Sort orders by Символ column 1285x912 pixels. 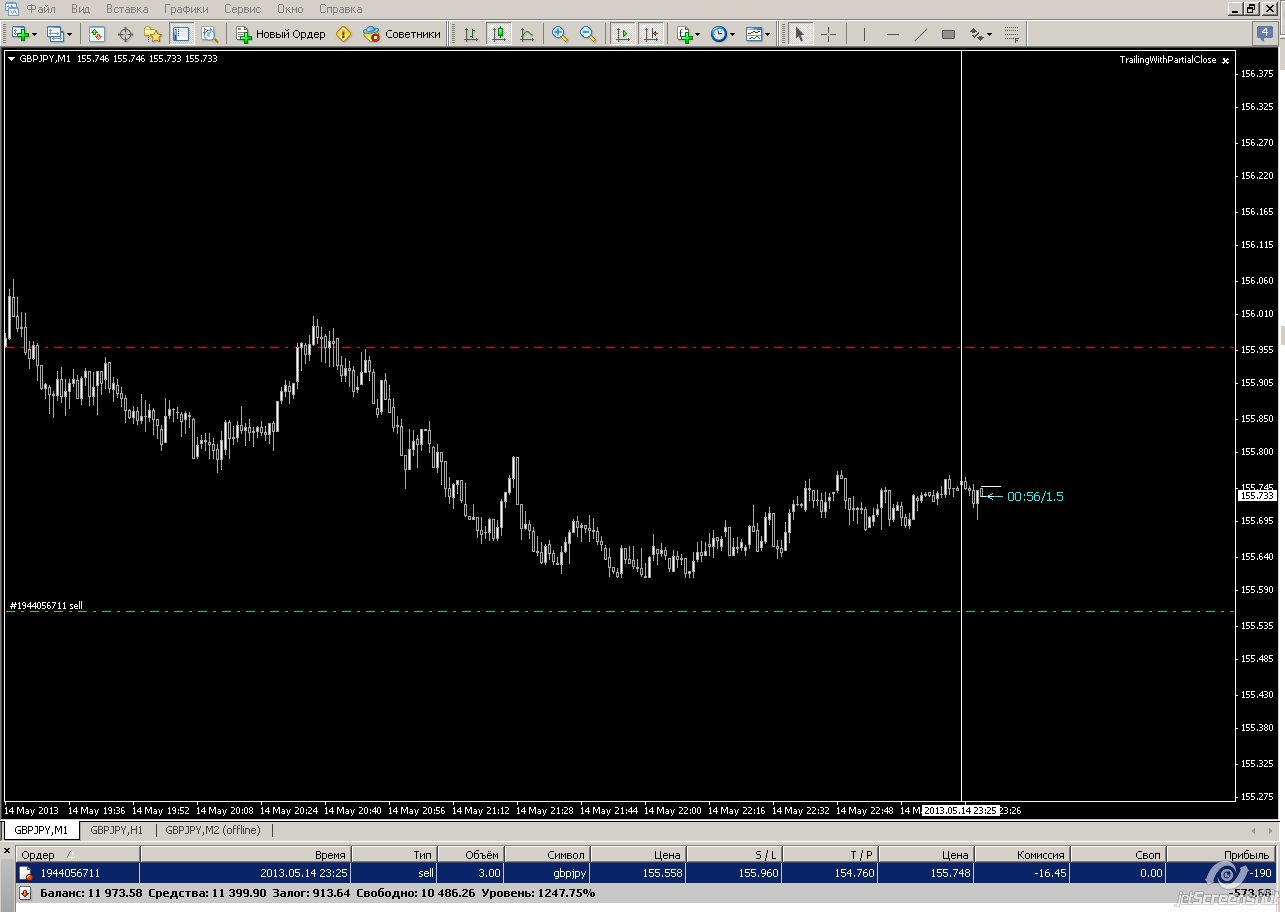point(547,855)
